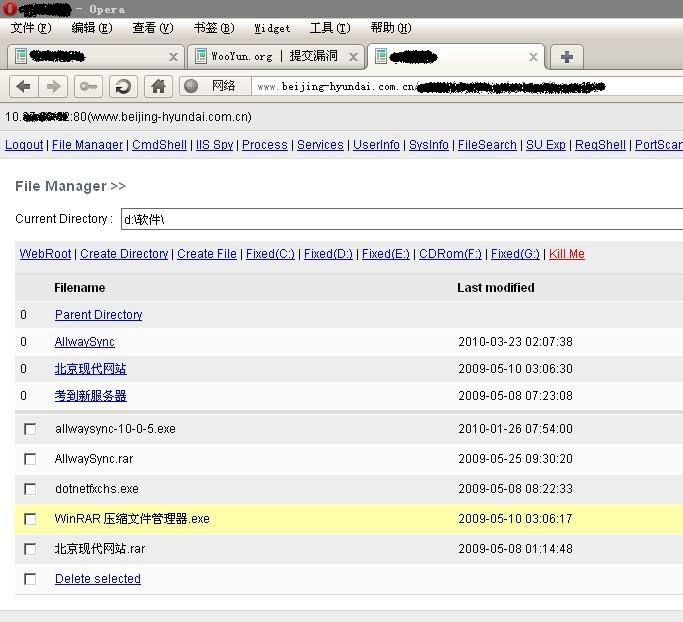Open the 工具(T) menu

tap(330, 28)
